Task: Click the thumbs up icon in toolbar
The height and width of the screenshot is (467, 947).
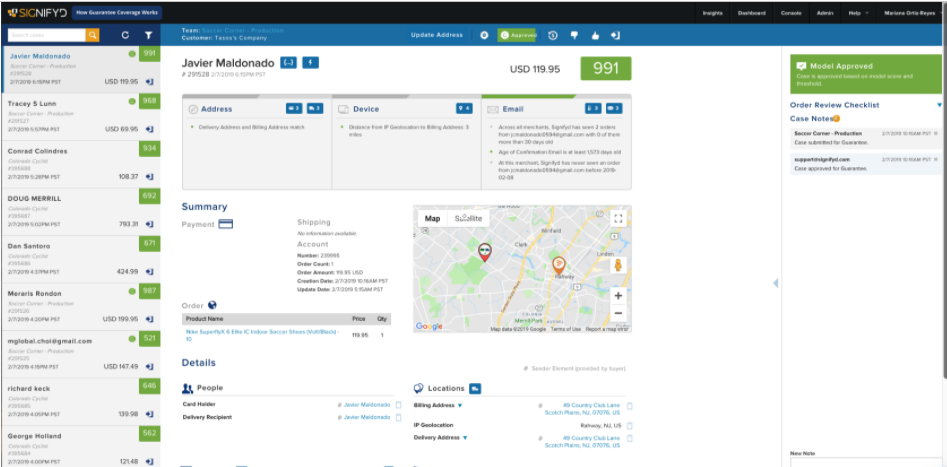Action: [x=595, y=35]
